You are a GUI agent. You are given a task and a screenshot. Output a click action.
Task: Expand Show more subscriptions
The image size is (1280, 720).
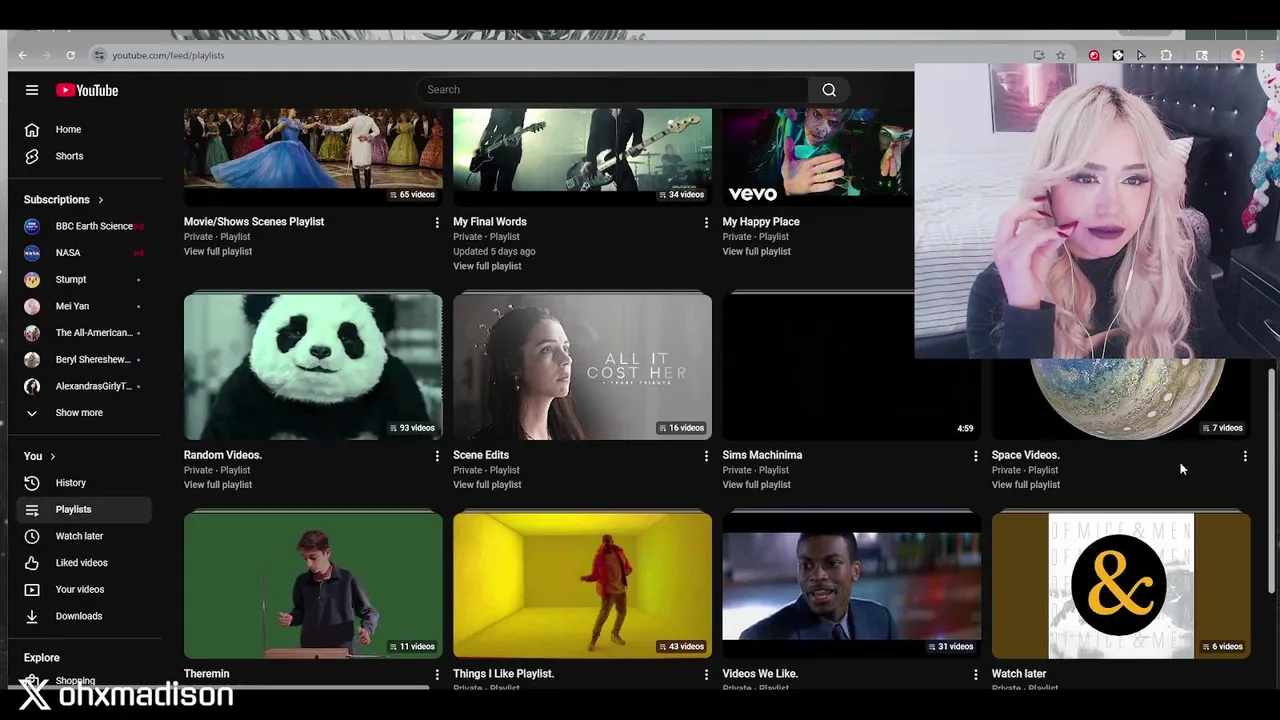[84, 413]
